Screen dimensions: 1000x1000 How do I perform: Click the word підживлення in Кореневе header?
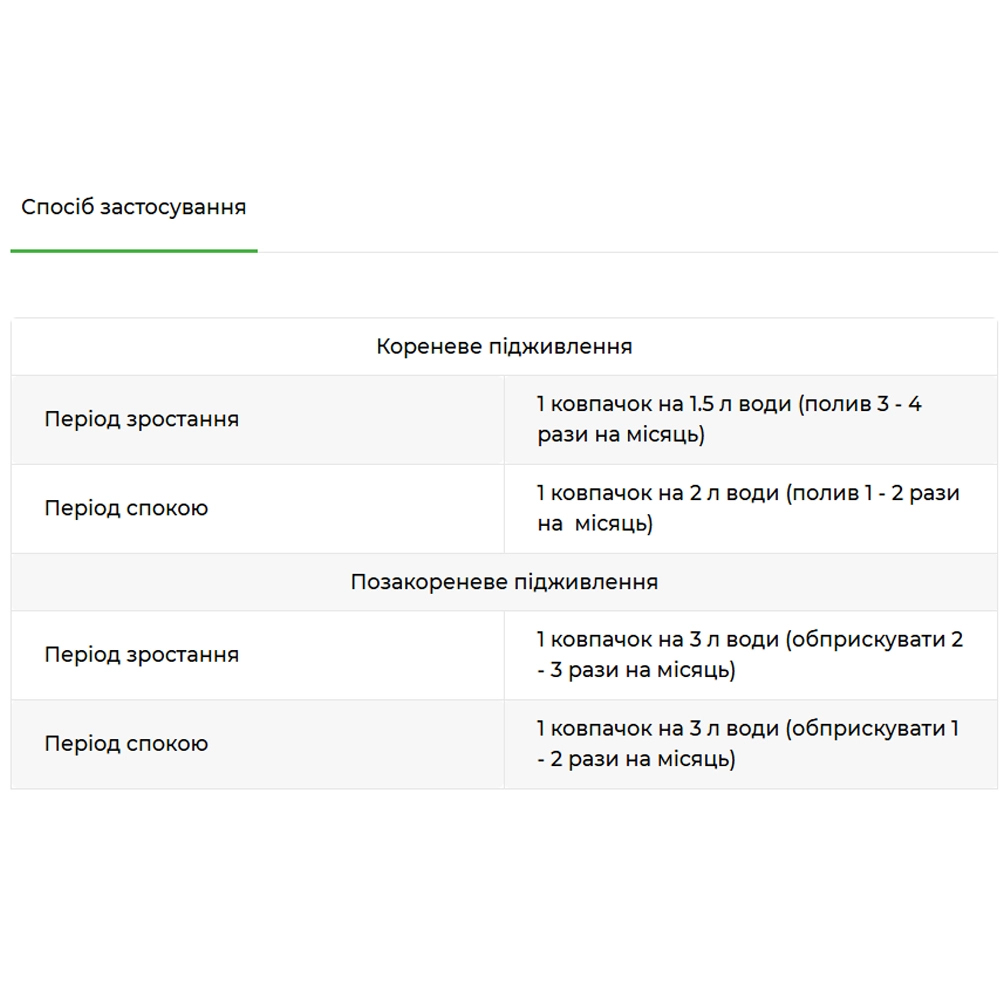[x=561, y=347]
